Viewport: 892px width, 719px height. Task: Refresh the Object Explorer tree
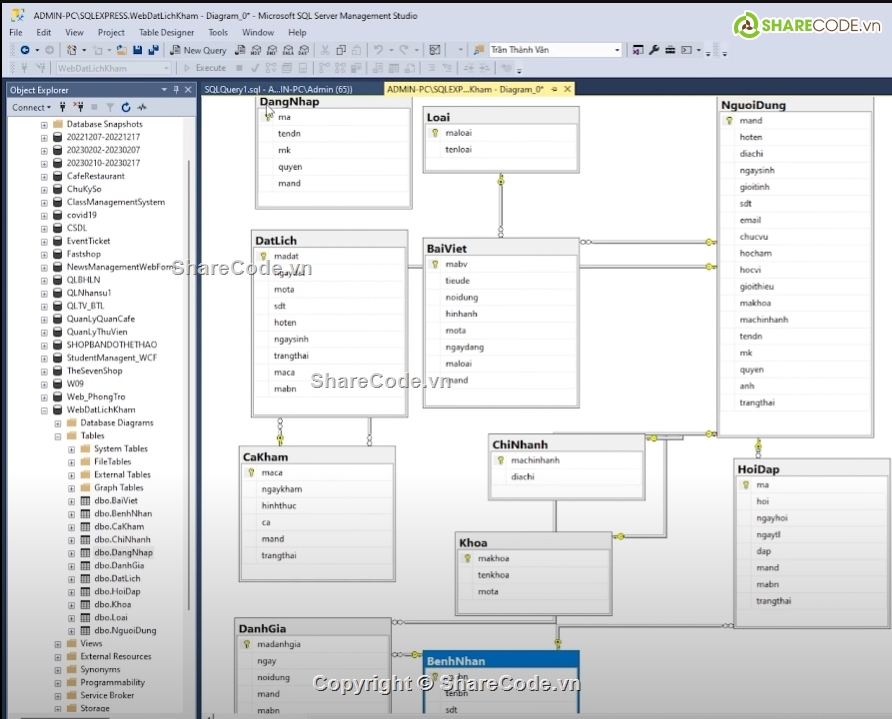click(x=126, y=107)
